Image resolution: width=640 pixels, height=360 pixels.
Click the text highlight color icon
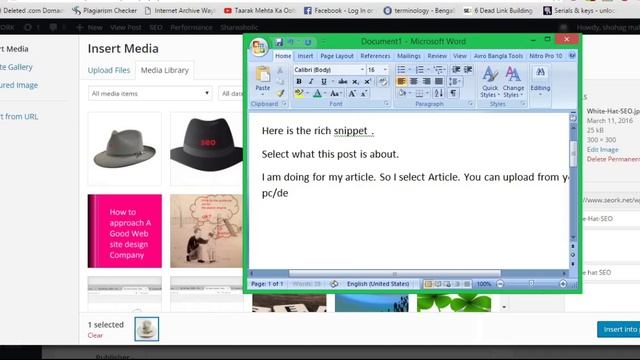click(x=299, y=93)
